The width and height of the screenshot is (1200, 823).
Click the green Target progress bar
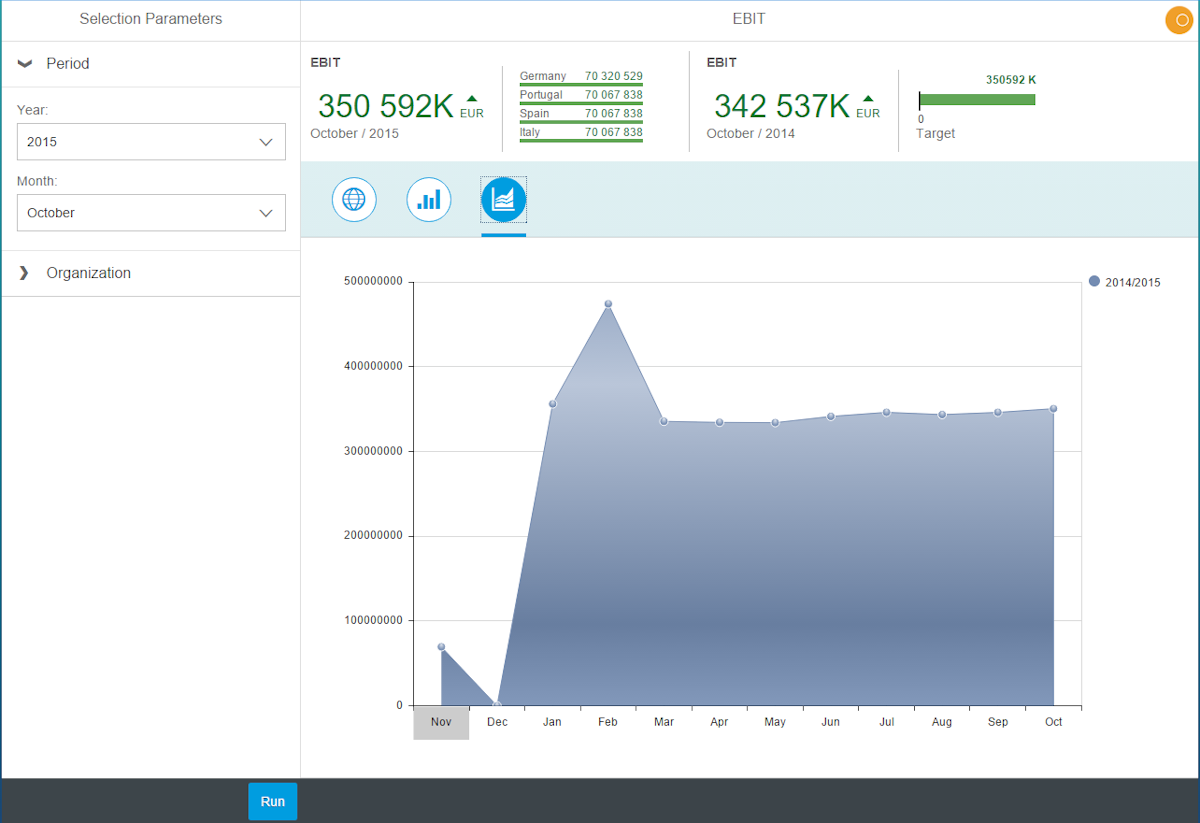(x=977, y=99)
